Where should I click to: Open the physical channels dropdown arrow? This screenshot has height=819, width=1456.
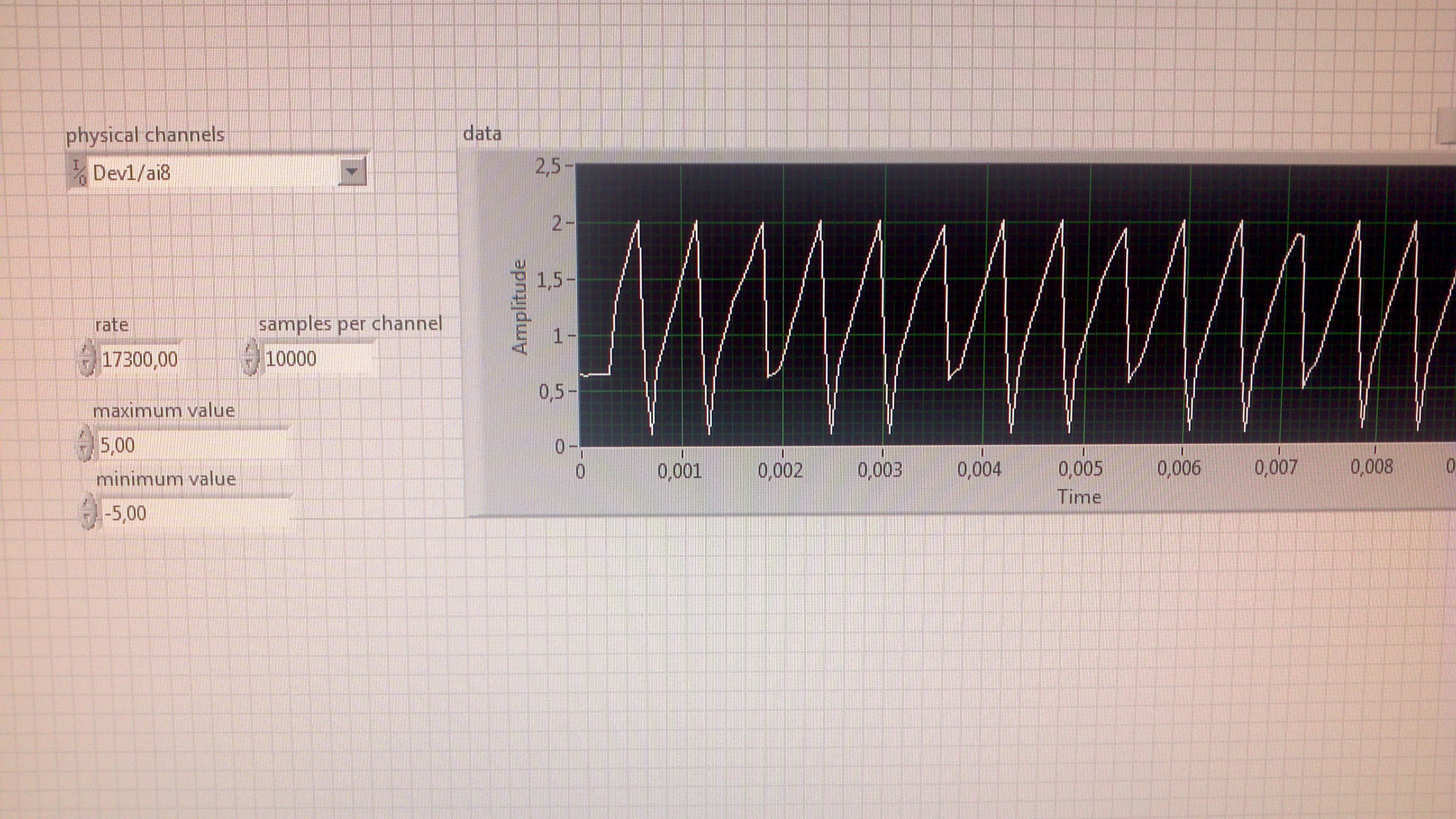[352, 172]
